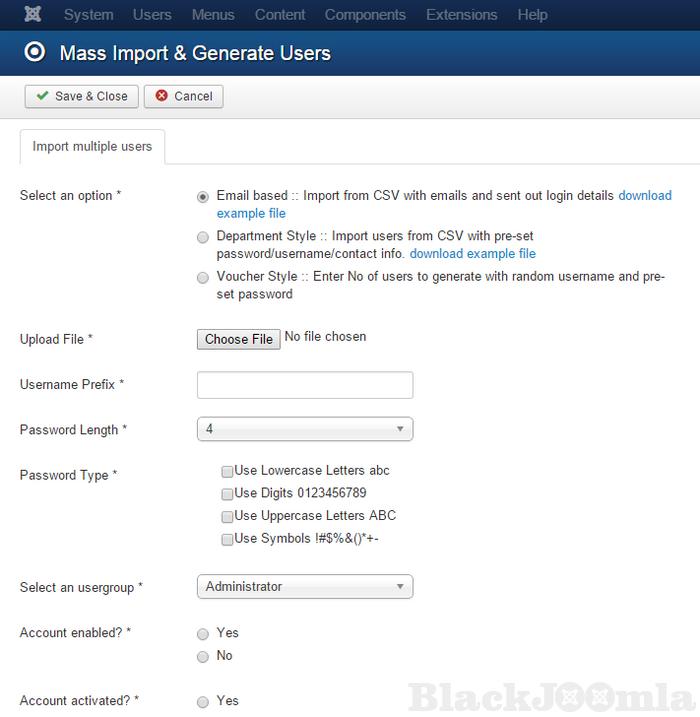Select the Voucher Style radio option
The height and width of the screenshot is (717, 700).
pyautogui.click(x=204, y=277)
